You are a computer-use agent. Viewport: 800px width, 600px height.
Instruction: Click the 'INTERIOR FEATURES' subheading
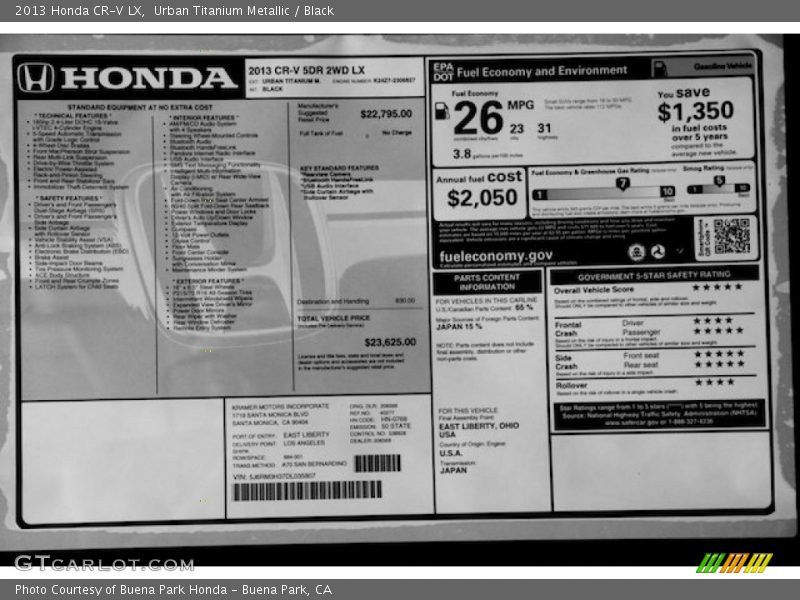point(204,118)
